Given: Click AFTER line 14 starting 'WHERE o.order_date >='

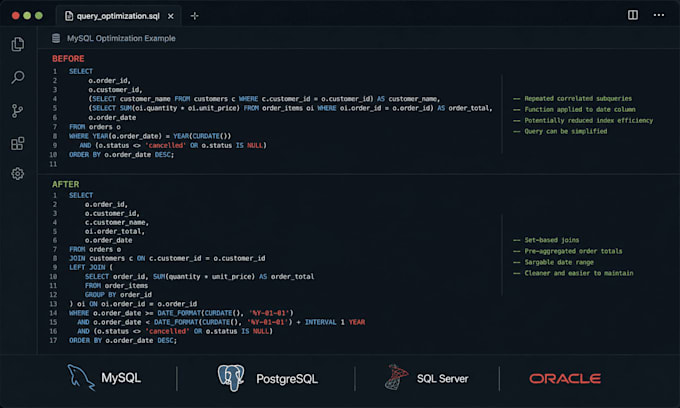Looking at the screenshot, I should coord(181,313).
